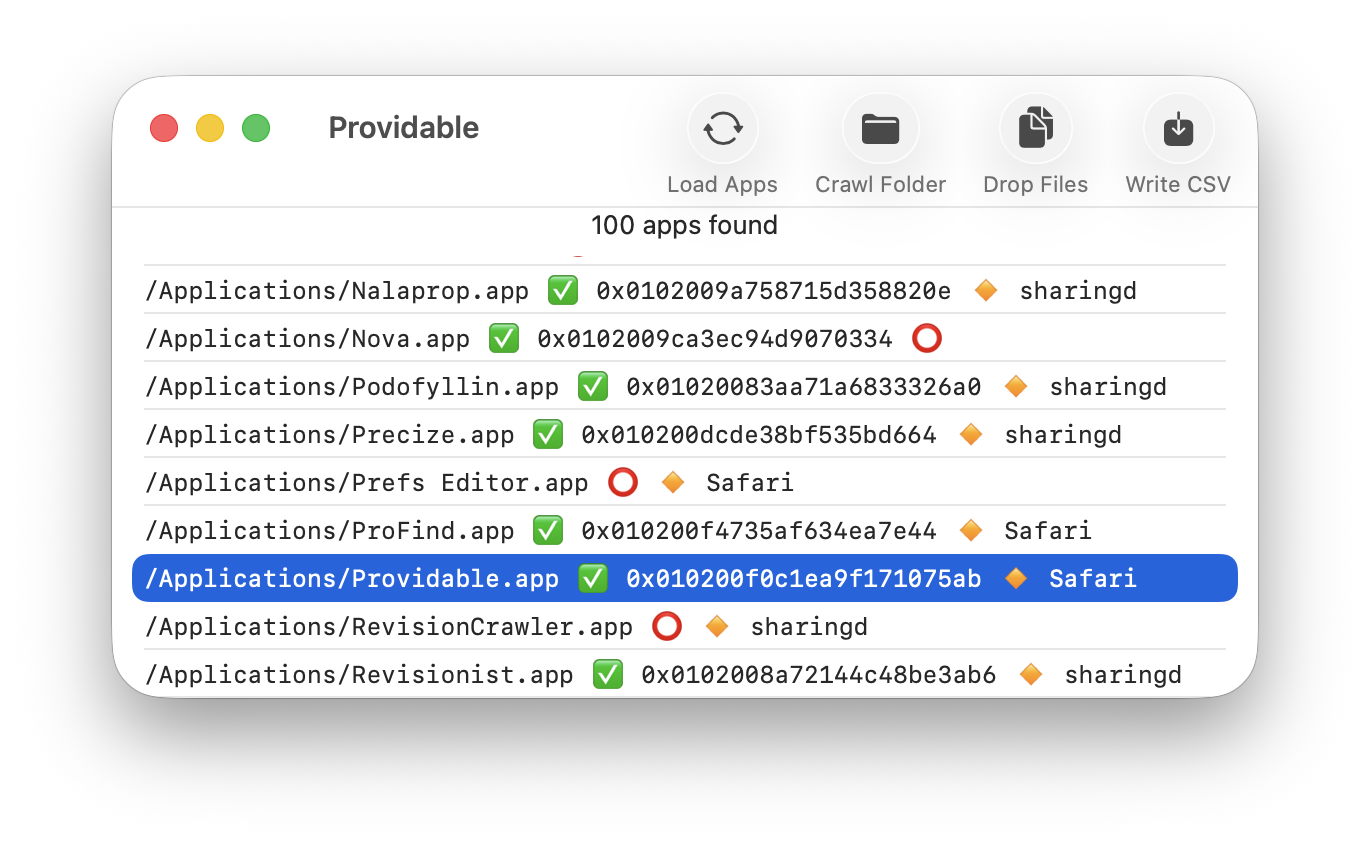1370x846 pixels.
Task: Click red circle in RevisionCrawler.app row
Action: tap(667, 627)
